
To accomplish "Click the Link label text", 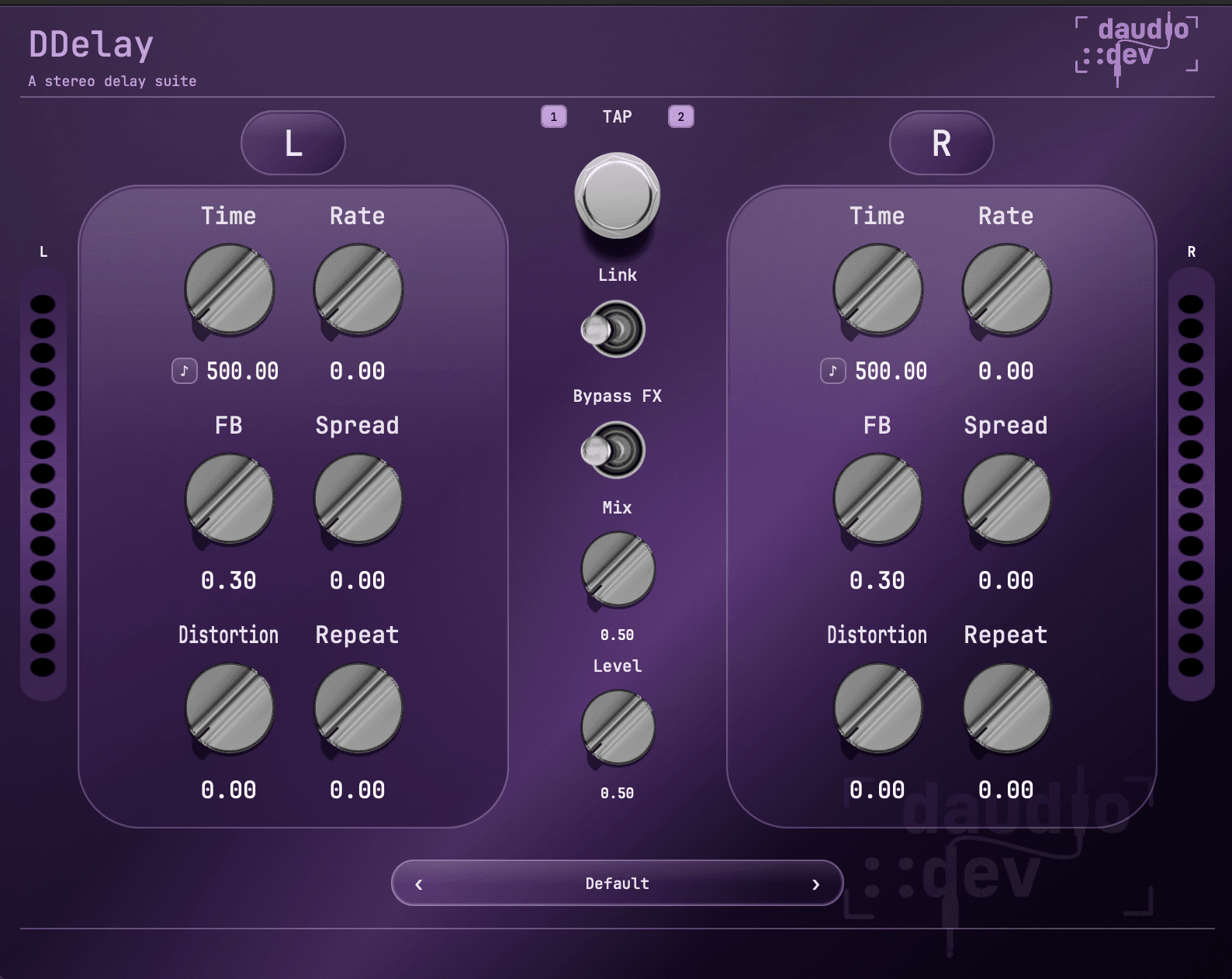I will 618,275.
